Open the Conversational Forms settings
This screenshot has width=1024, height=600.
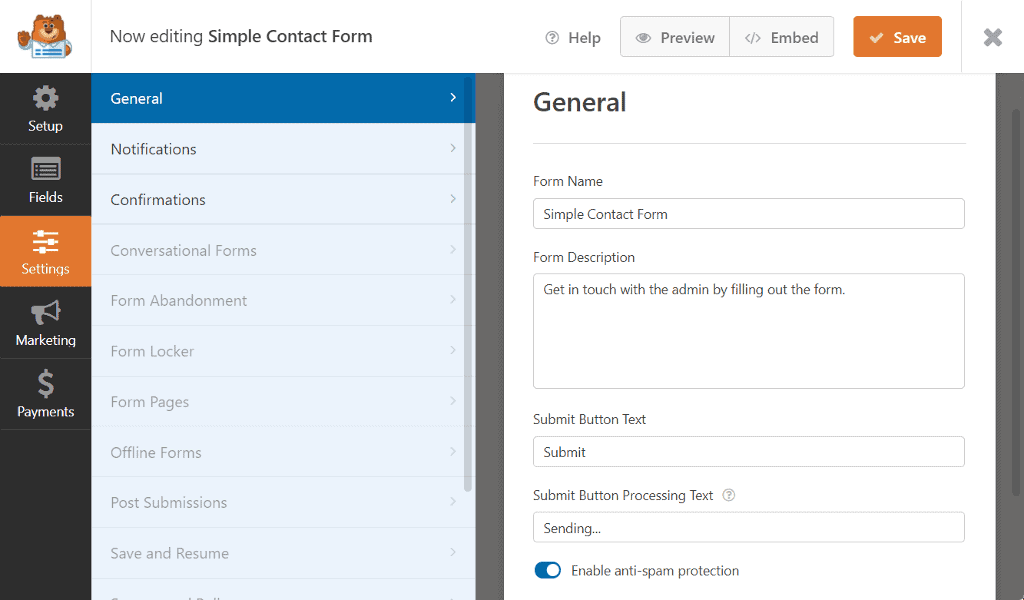183,250
